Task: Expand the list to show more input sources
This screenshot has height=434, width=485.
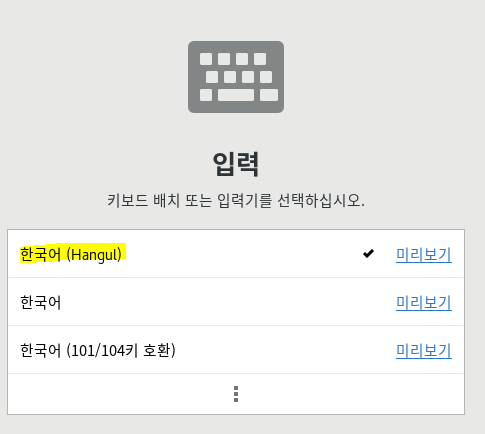Action: (x=236, y=394)
